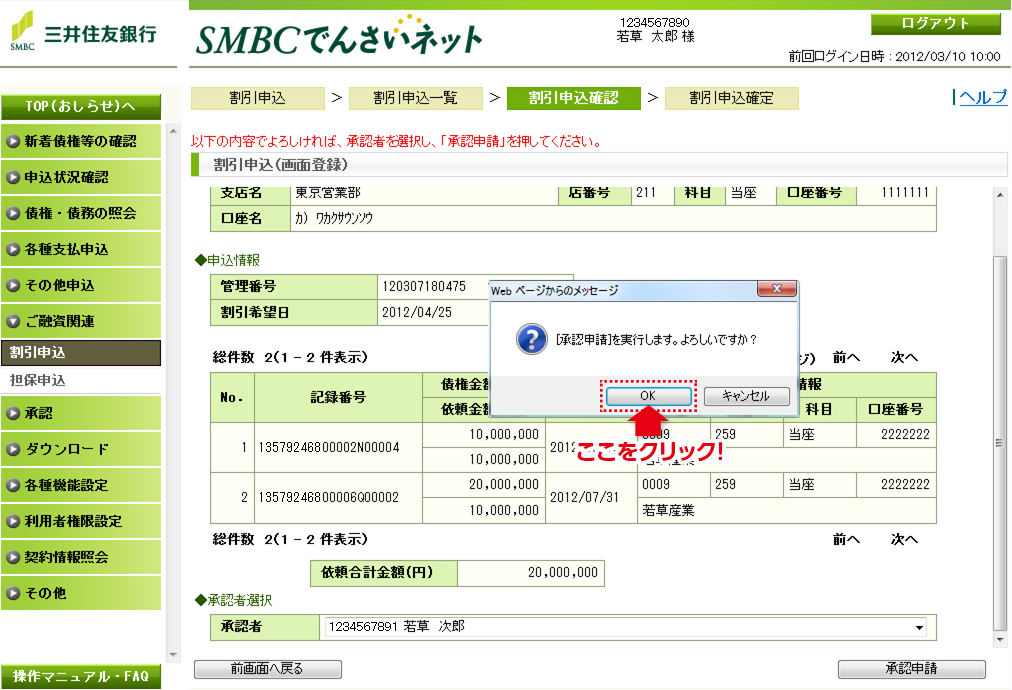Click the 割引申込確定 step tab
The height and width of the screenshot is (690, 1012).
coord(732,98)
